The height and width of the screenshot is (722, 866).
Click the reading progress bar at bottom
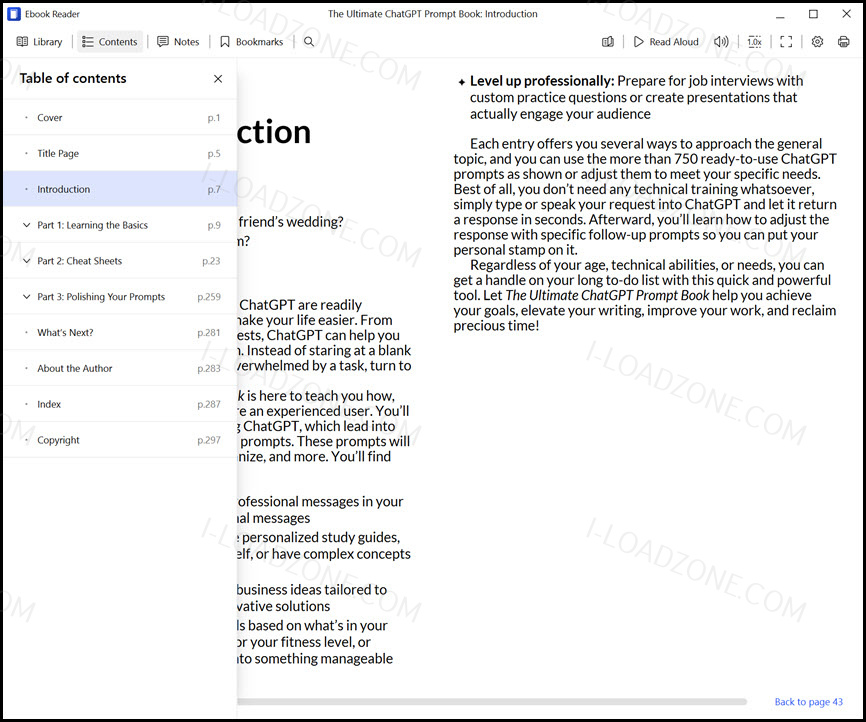click(492, 702)
